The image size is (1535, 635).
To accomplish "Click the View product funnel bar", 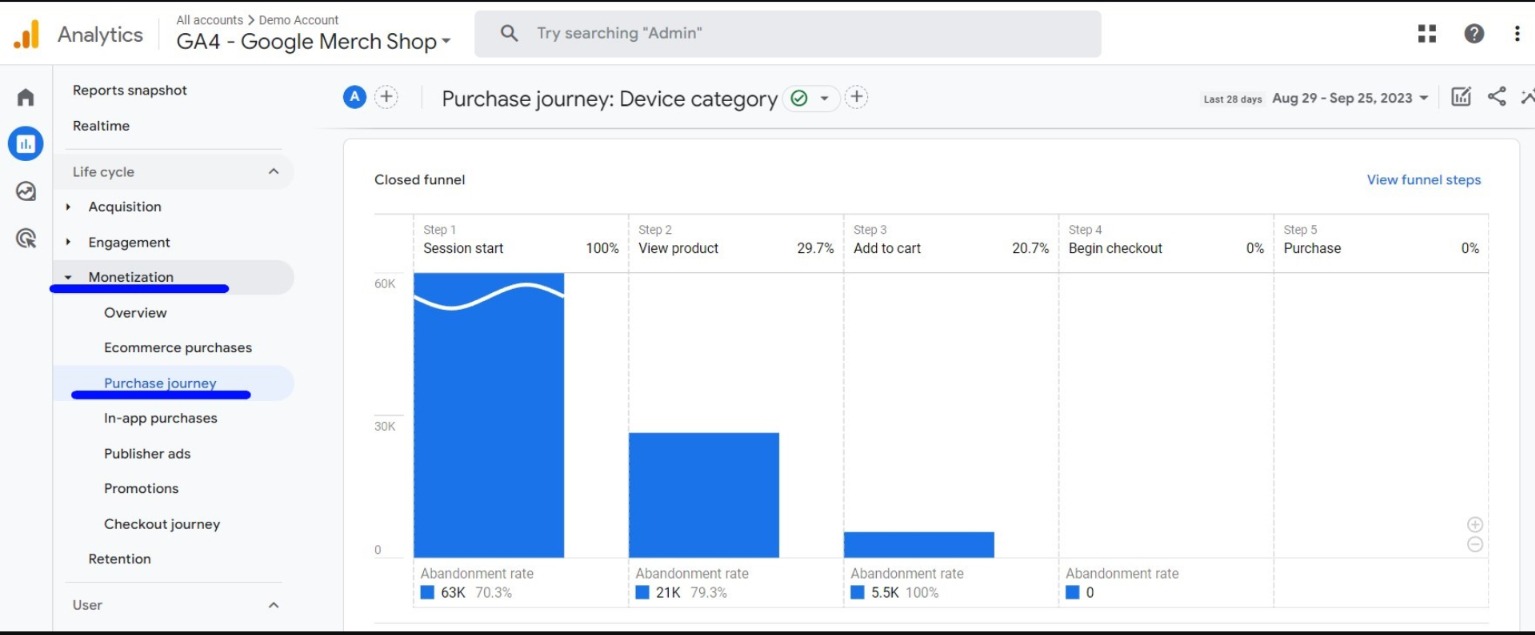I will pyautogui.click(x=704, y=495).
